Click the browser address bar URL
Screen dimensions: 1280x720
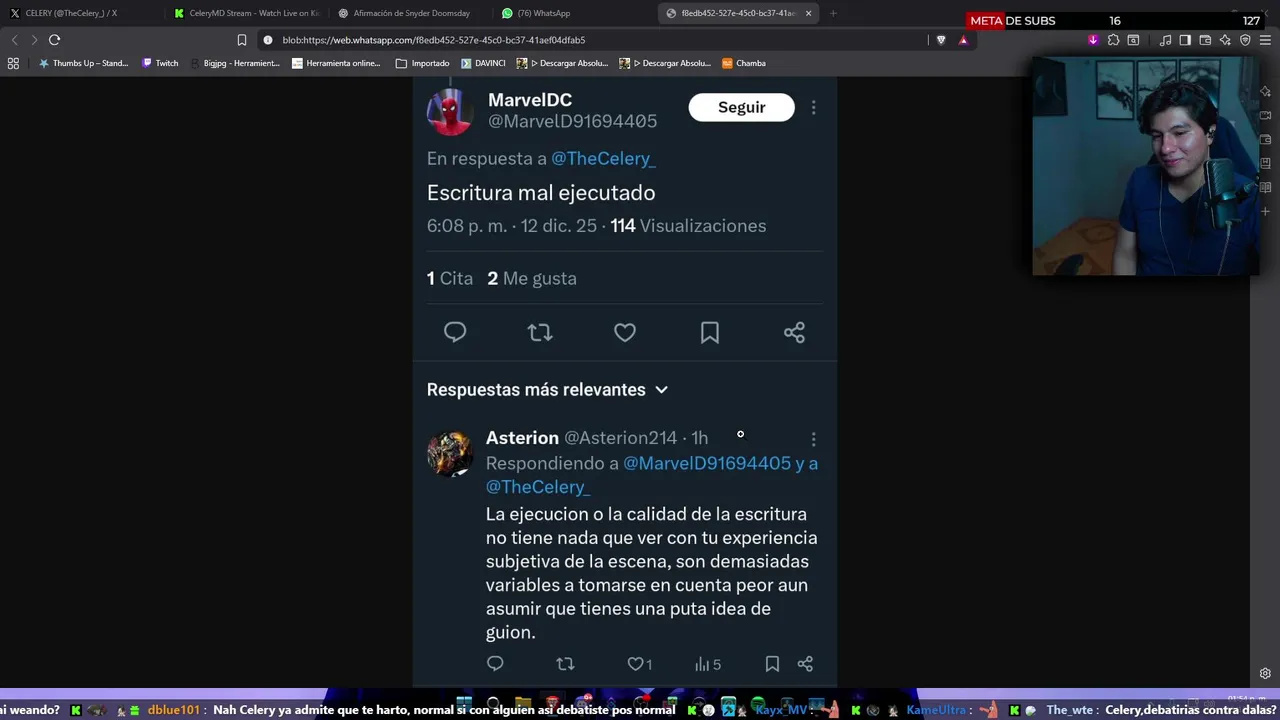433,40
